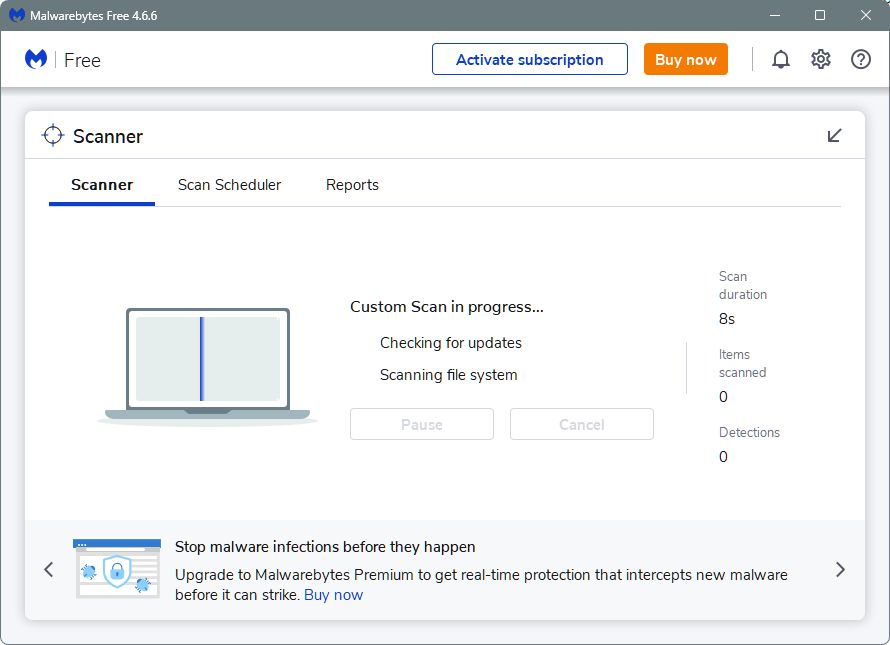
Task: Maximize the Malwarebytes window
Action: [820, 15]
